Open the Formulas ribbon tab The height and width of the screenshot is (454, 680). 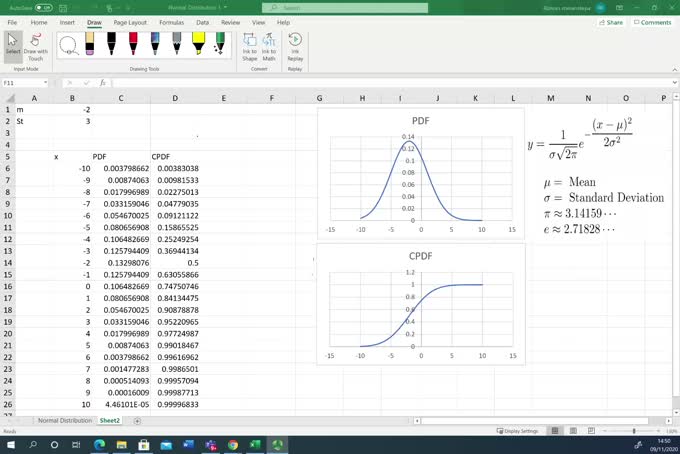171,21
